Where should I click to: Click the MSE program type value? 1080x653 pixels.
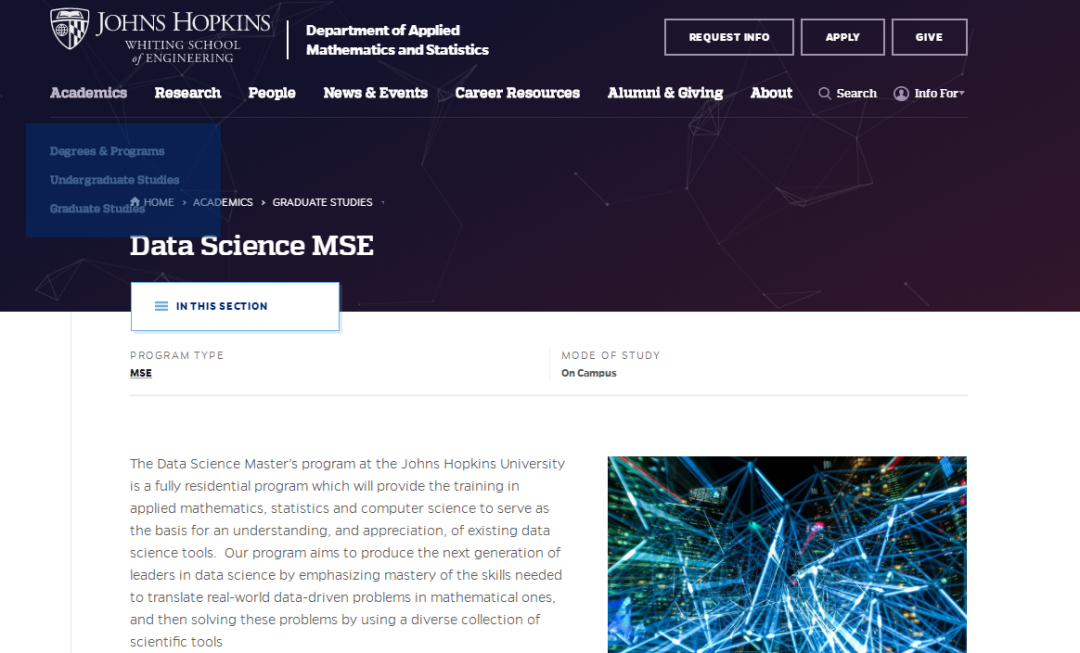point(141,373)
